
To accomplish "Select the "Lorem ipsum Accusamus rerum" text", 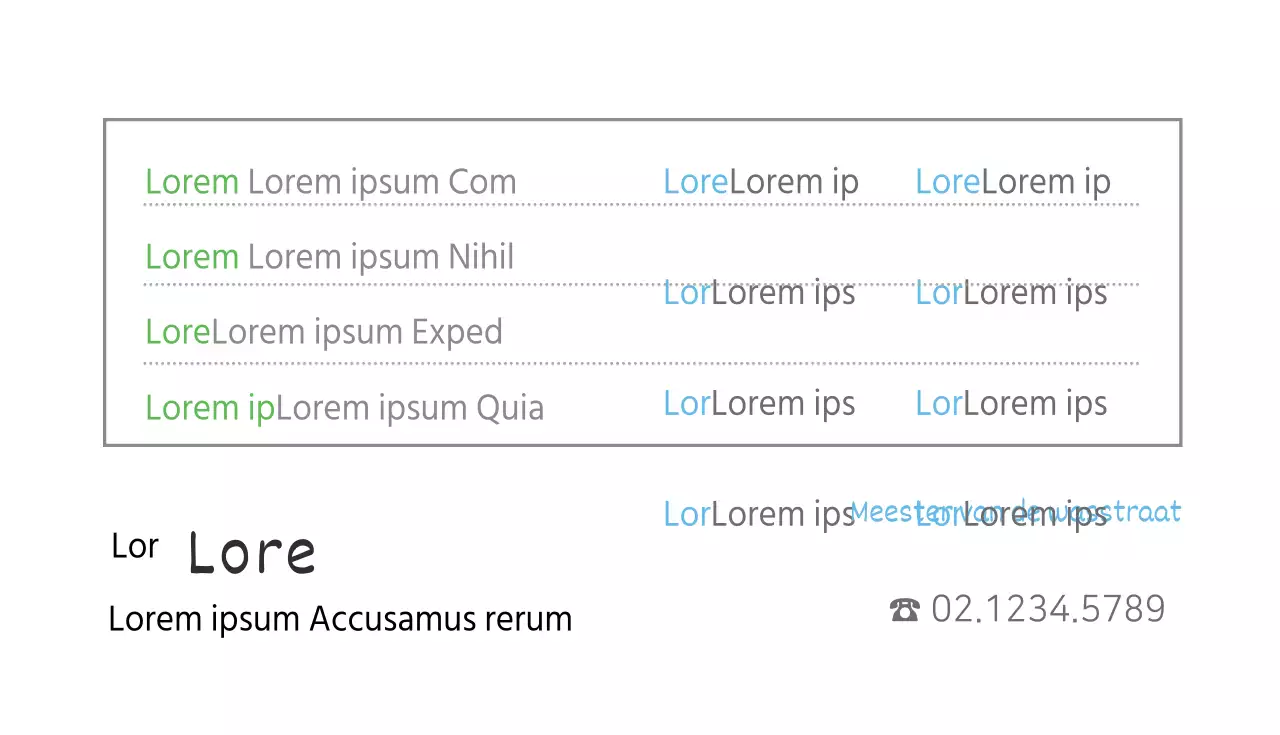I will [340, 619].
